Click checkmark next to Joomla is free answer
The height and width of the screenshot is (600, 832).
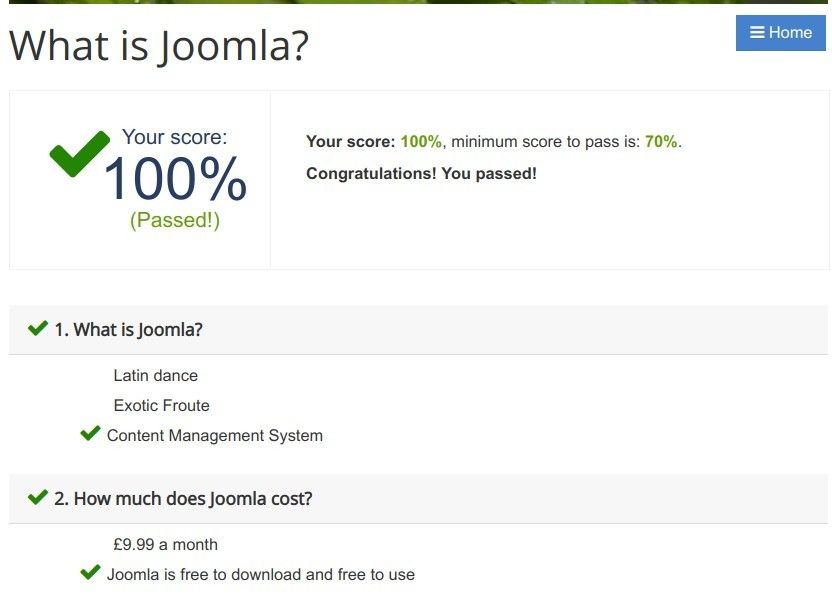point(90,572)
